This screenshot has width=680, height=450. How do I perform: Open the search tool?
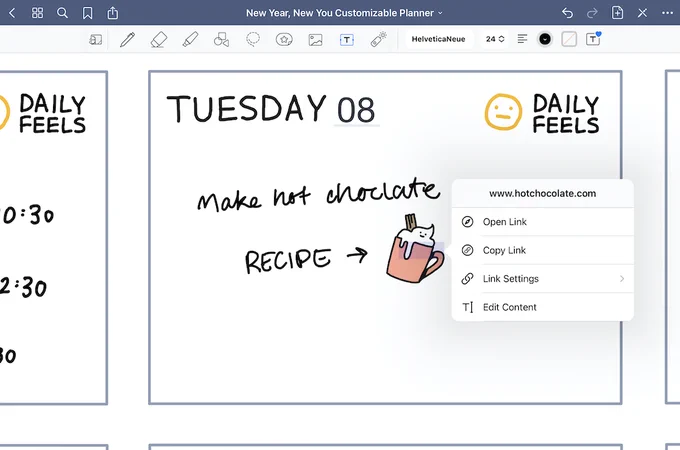(62, 13)
